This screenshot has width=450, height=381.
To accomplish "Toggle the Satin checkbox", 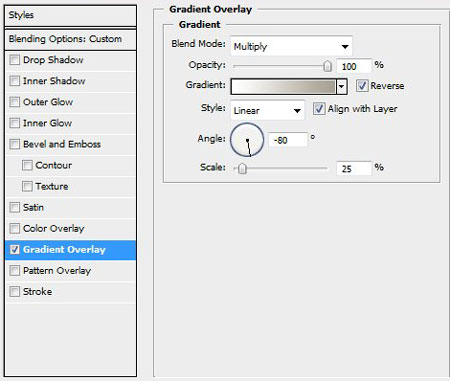I will [x=14, y=207].
